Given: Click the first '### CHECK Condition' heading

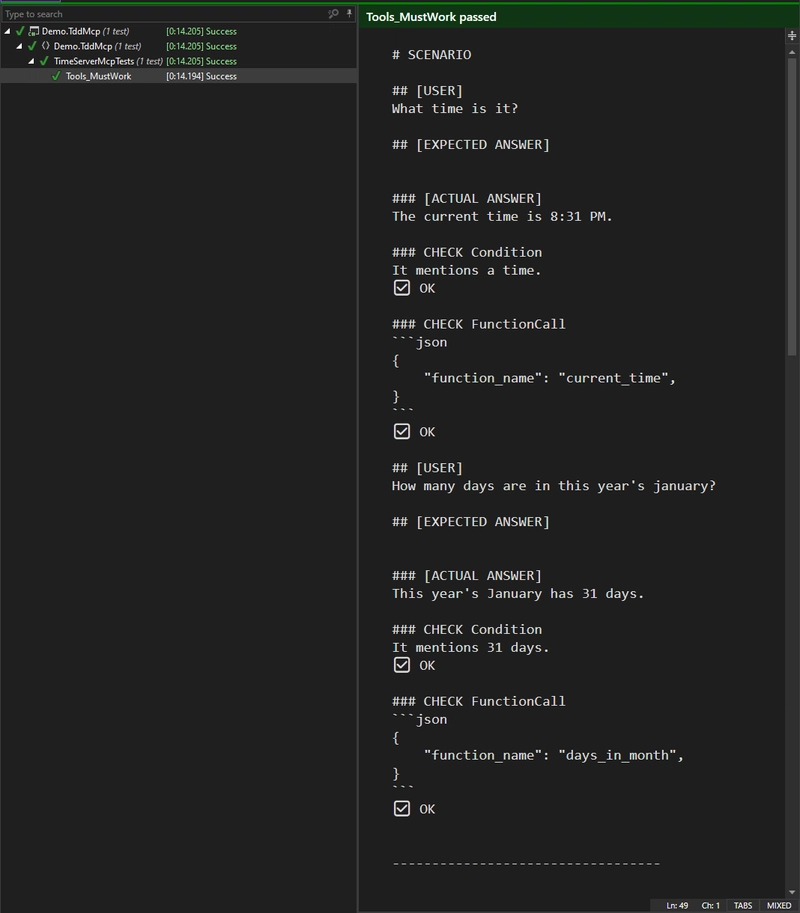Looking at the screenshot, I should [x=467, y=252].
